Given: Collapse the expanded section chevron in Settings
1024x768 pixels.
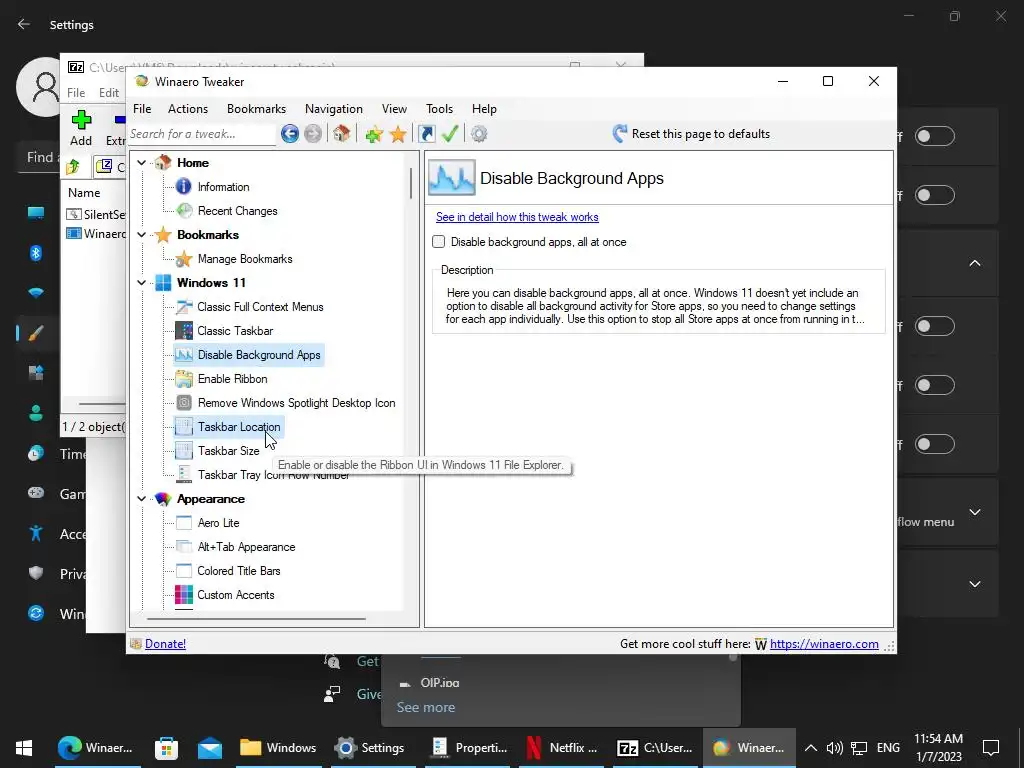Looking at the screenshot, I should click(974, 263).
